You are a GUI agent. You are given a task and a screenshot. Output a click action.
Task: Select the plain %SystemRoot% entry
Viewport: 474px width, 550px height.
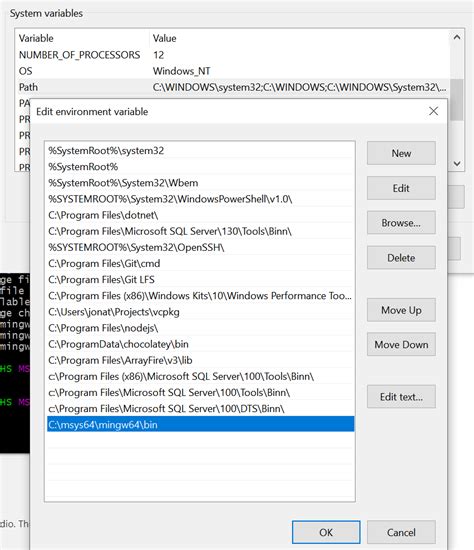point(200,167)
